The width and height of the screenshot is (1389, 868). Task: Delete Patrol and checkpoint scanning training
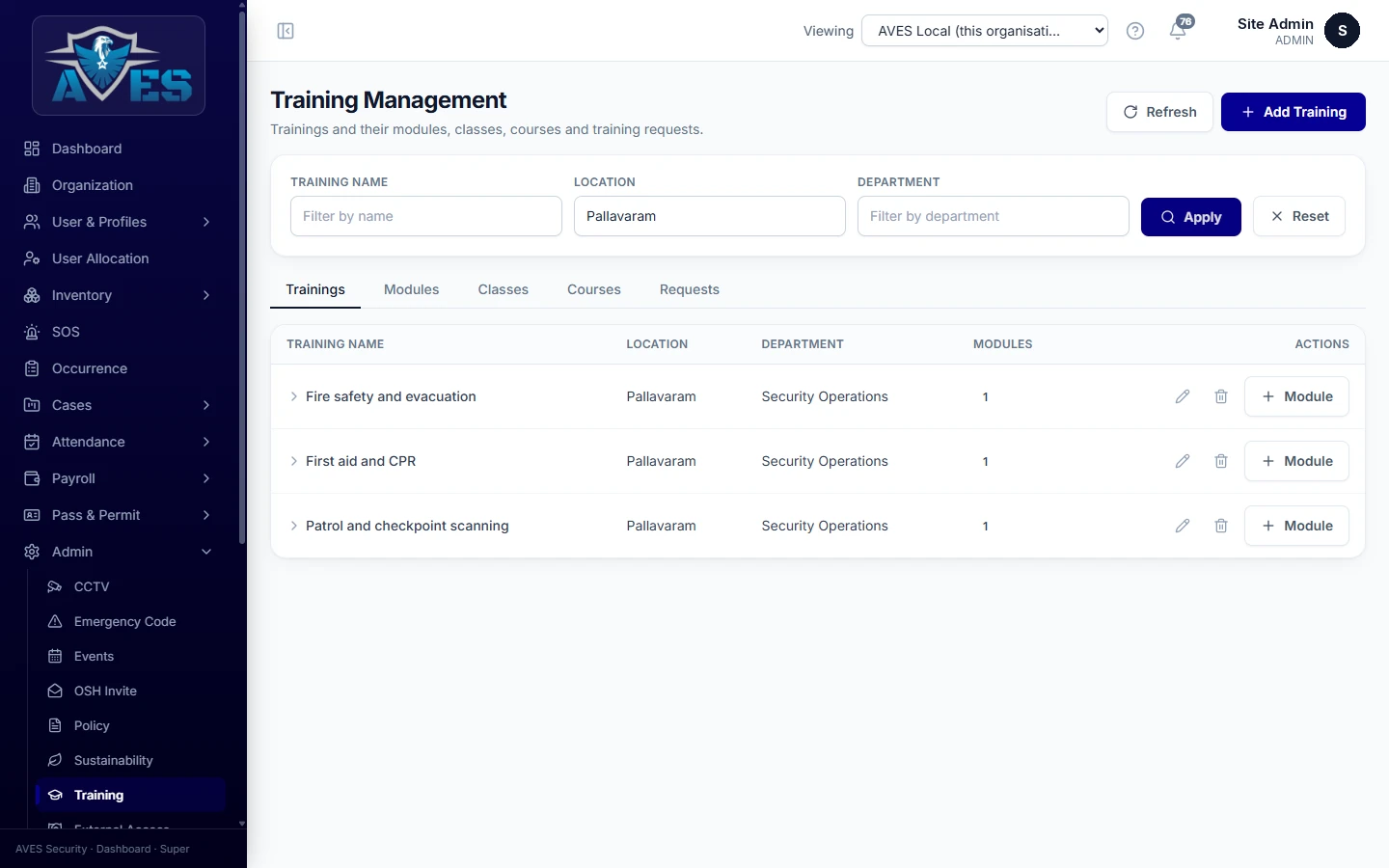(1221, 526)
